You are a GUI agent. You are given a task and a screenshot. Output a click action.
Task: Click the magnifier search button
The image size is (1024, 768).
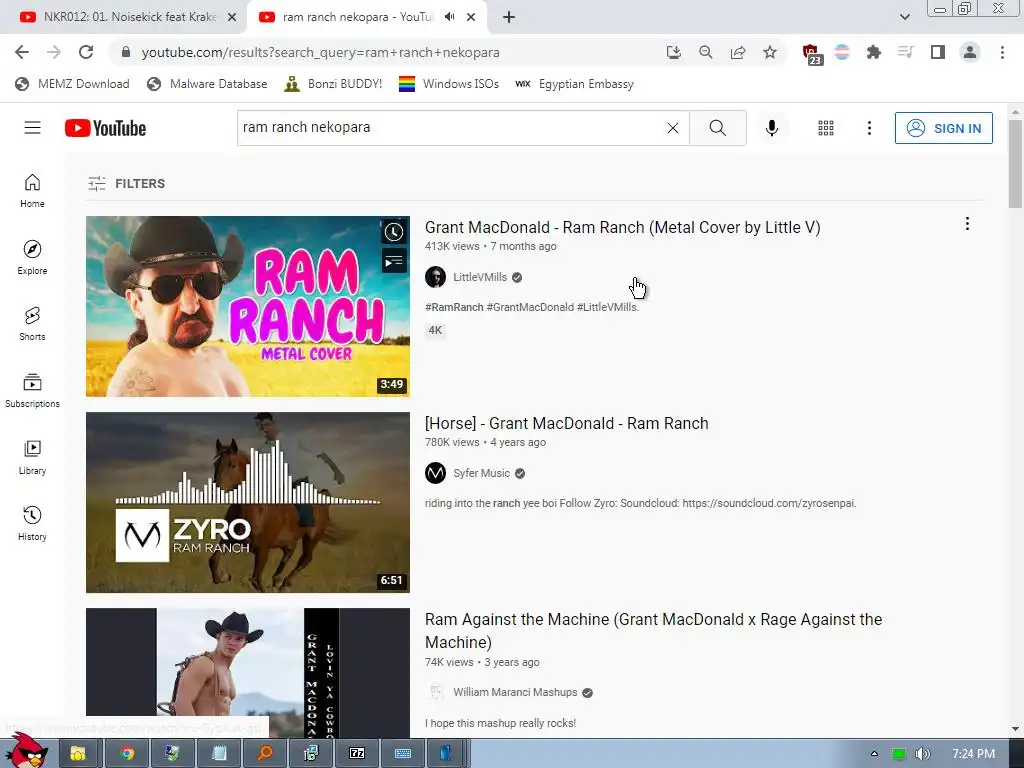[x=718, y=128]
